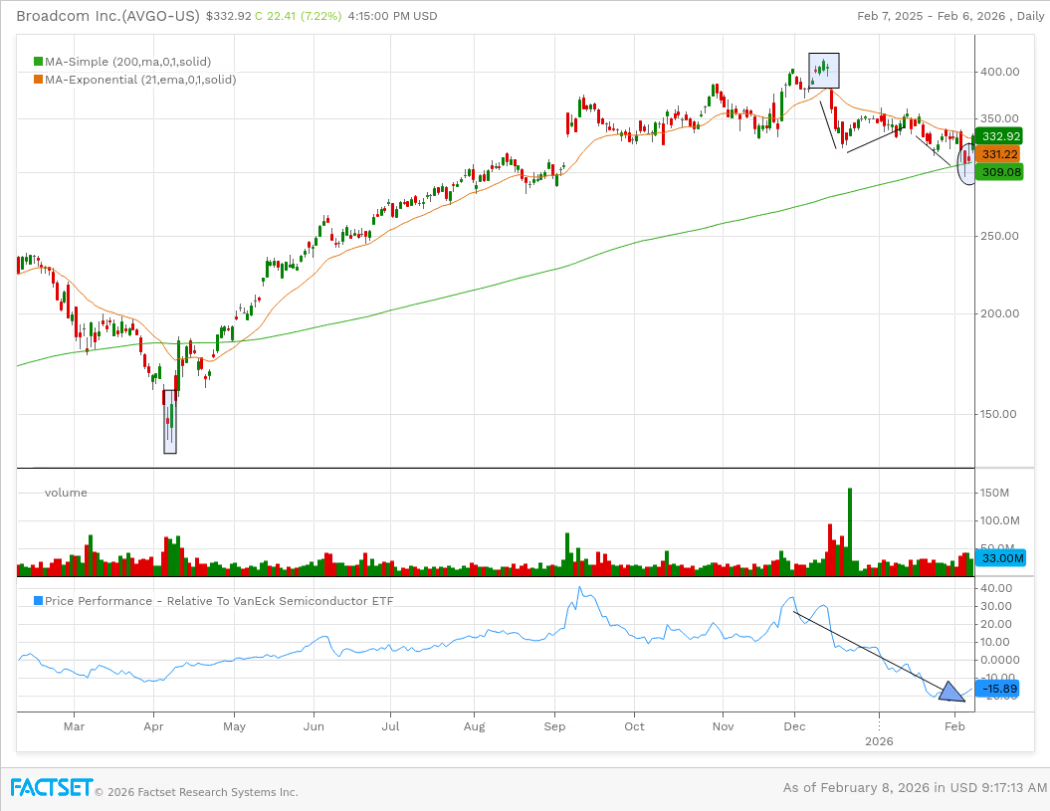The width and height of the screenshot is (1050, 811).
Task: Click the 20.00 relative performance axis label
Action: click(x=996, y=624)
